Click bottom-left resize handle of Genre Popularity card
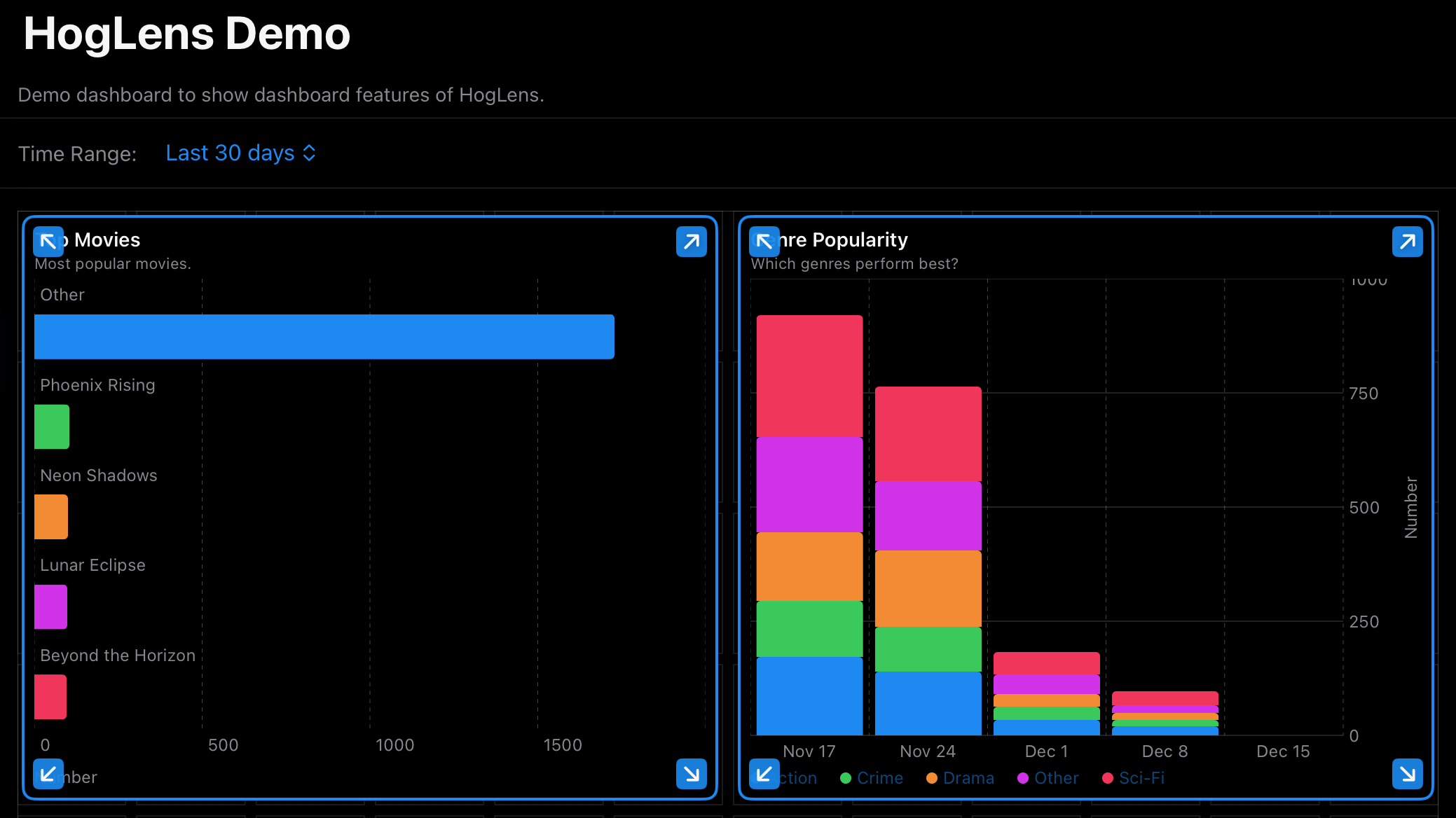1456x818 pixels. click(764, 774)
